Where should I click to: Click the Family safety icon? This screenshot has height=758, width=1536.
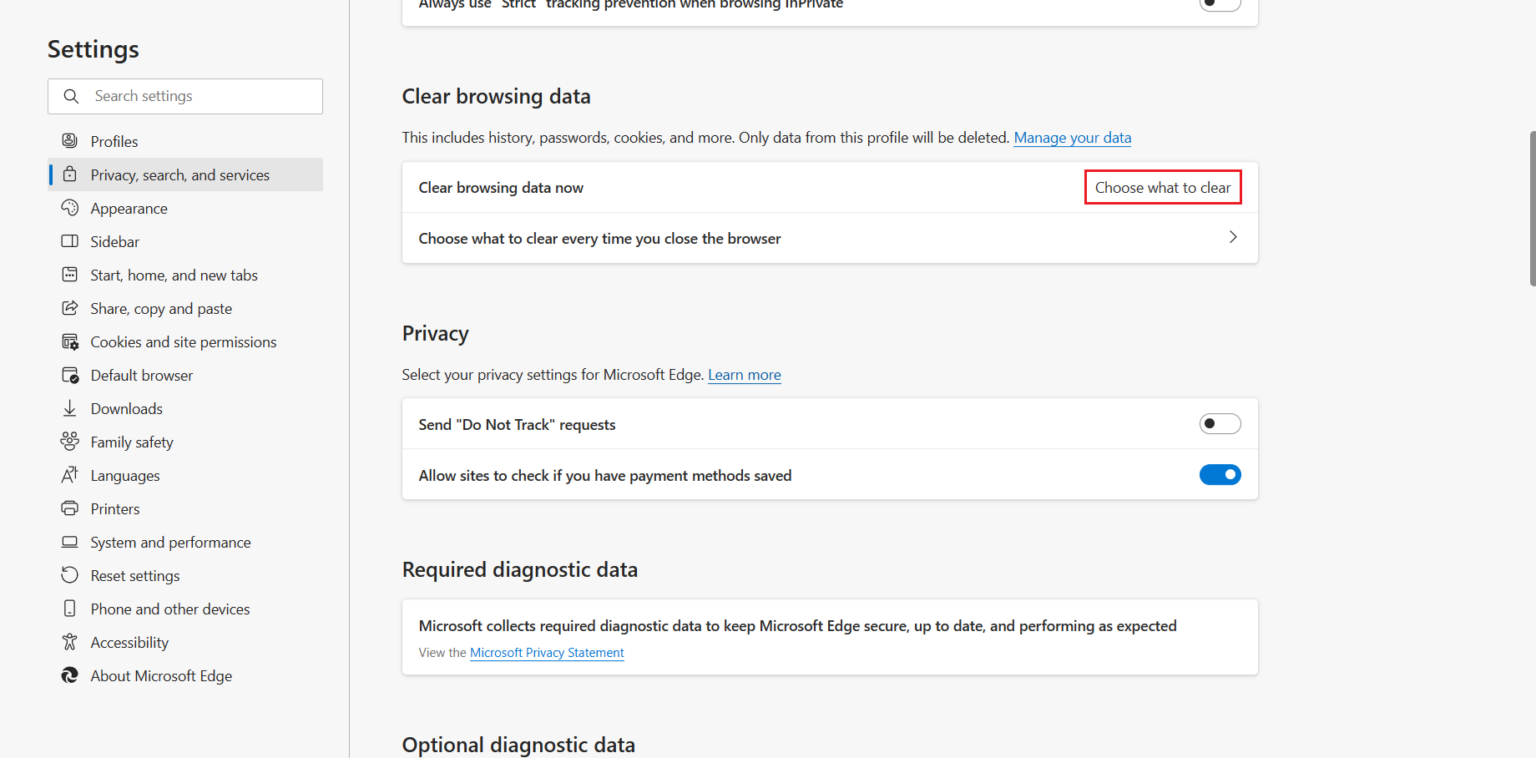(69, 441)
